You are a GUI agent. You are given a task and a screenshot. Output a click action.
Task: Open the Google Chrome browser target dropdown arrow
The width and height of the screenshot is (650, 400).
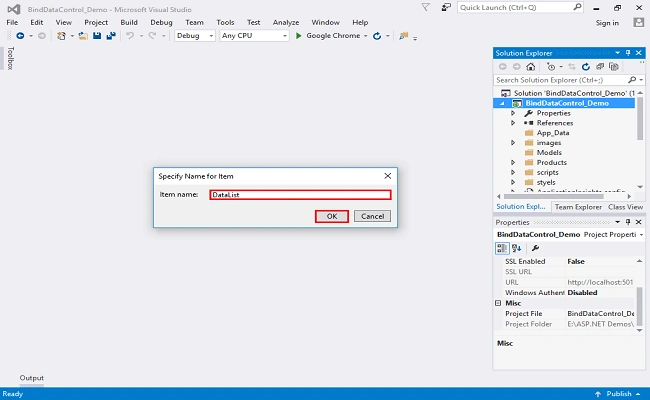366,36
